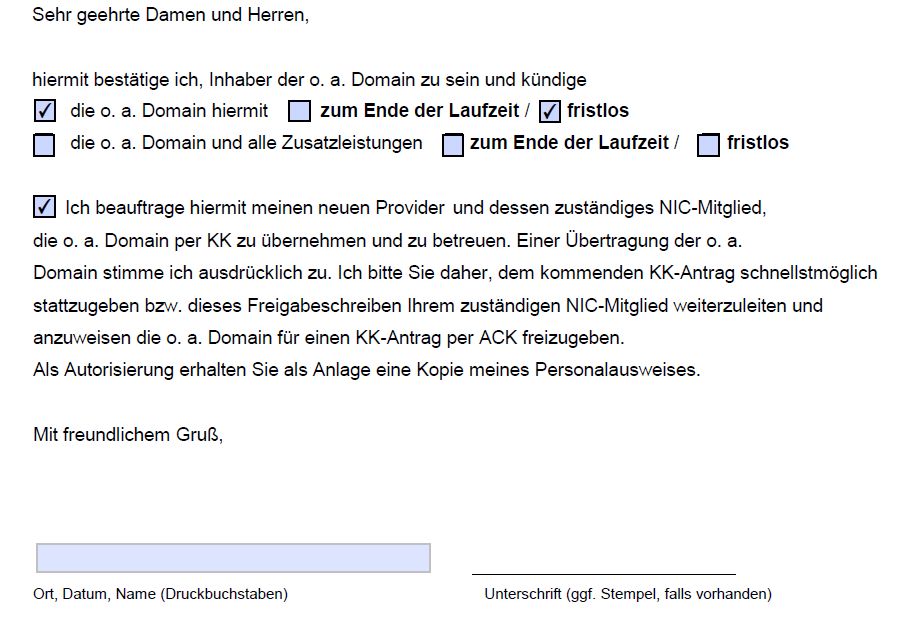Click 'die o. a. Domain und alle Zusatzleistungen' text
Image resolution: width=924 pixels, height=627 pixels.
[x=246, y=143]
